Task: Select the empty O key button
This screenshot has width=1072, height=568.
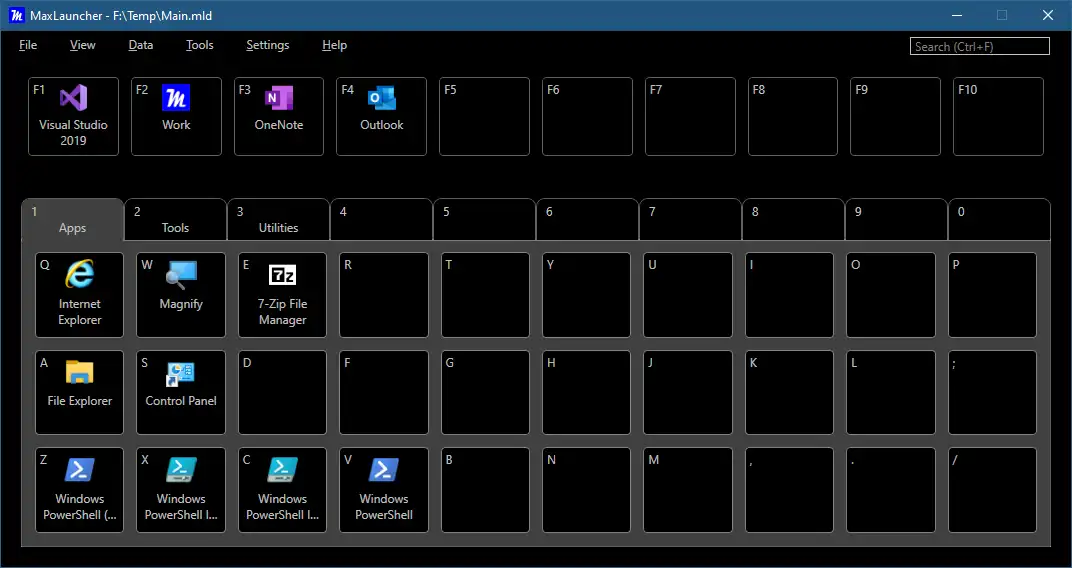Action: tap(891, 295)
